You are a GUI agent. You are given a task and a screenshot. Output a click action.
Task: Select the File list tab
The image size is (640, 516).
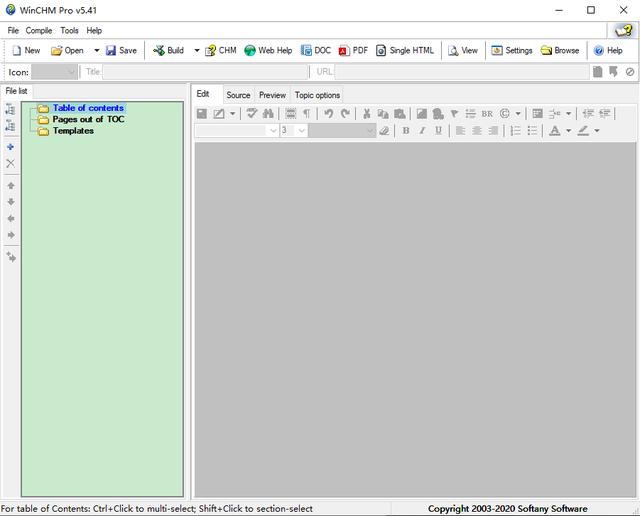click(x=16, y=91)
